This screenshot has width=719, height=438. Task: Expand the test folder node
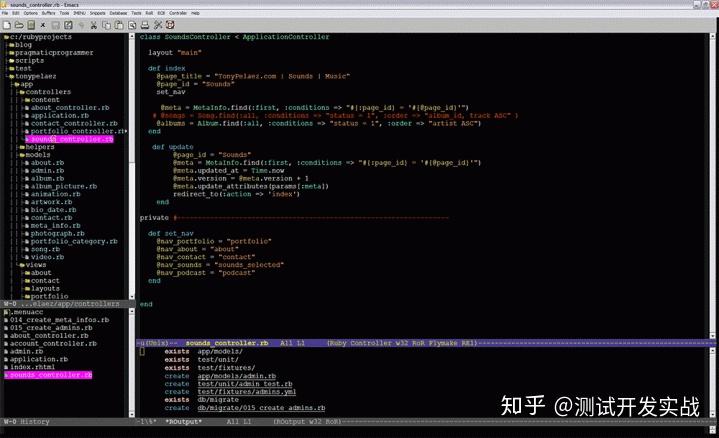[12, 68]
